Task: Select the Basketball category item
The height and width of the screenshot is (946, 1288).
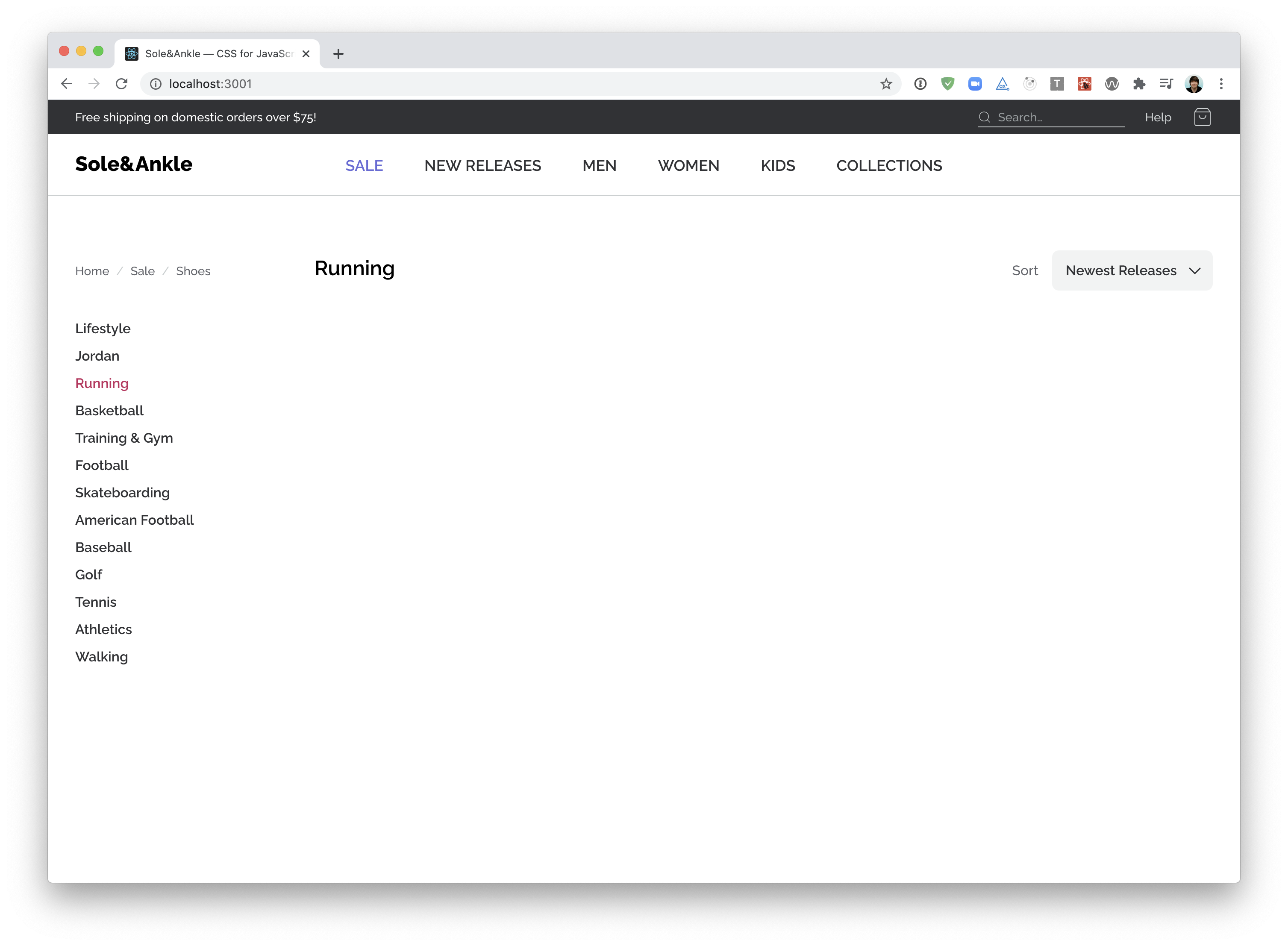Action: (109, 410)
